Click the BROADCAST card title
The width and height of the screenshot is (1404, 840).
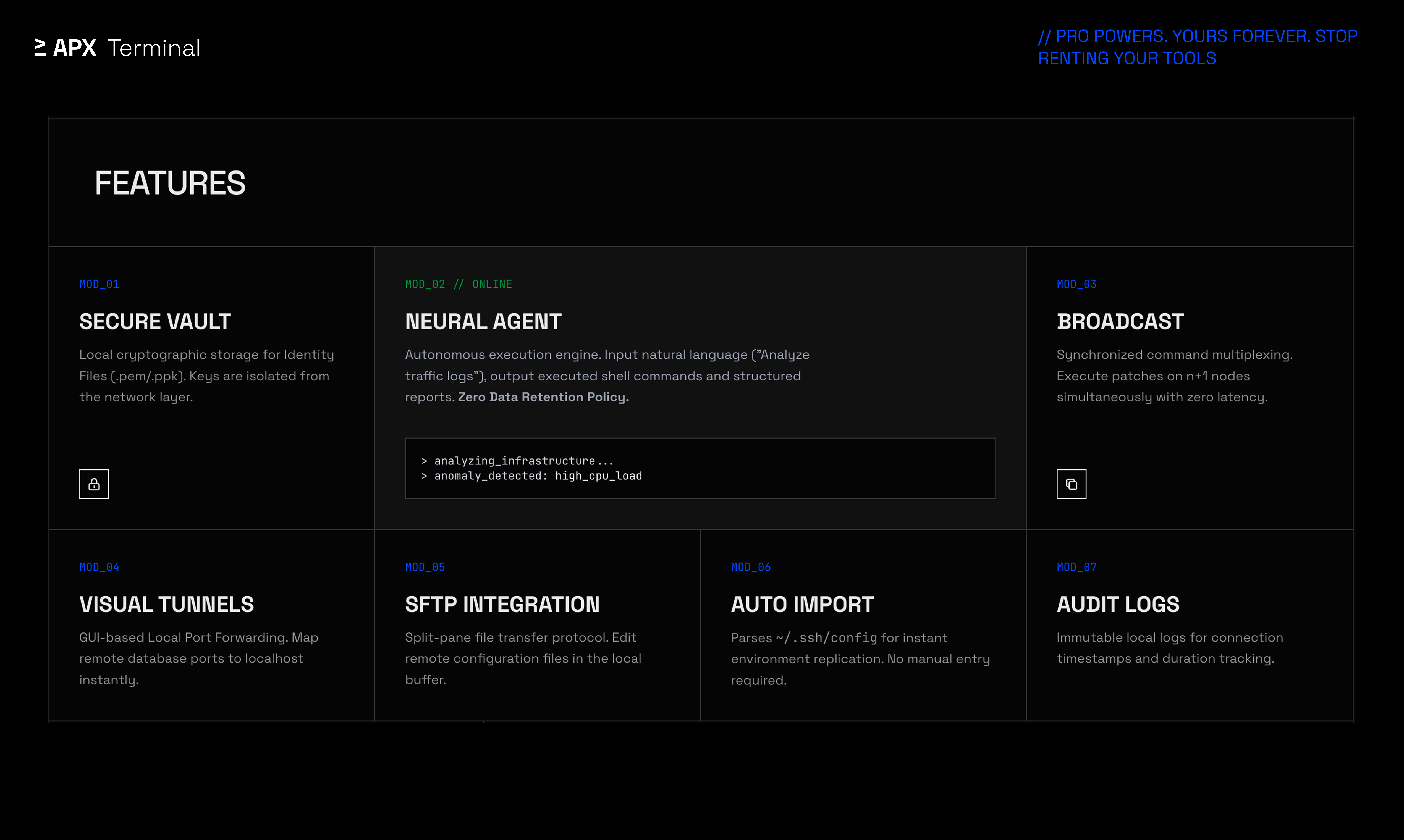point(1120,322)
